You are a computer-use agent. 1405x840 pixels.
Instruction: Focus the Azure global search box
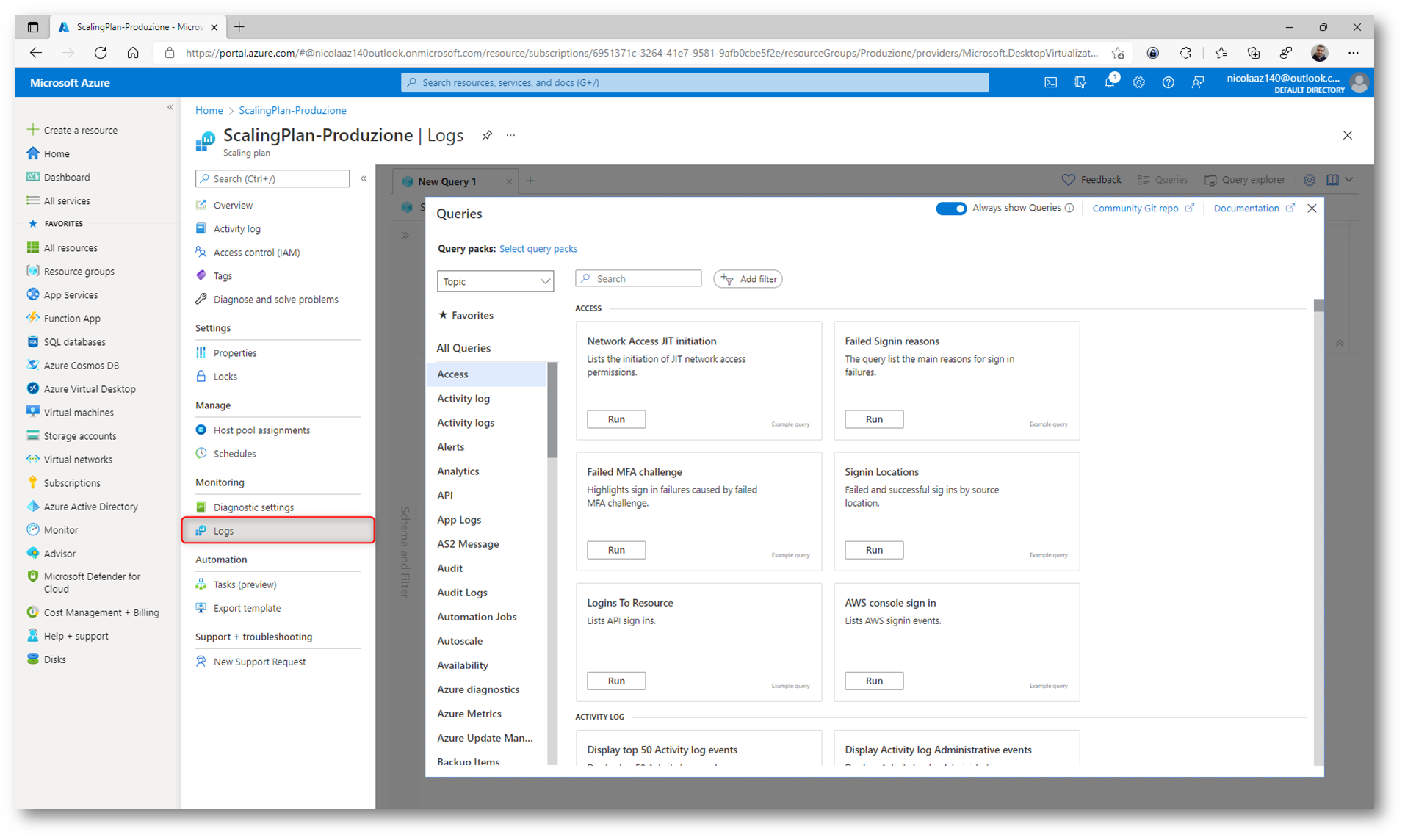point(695,82)
